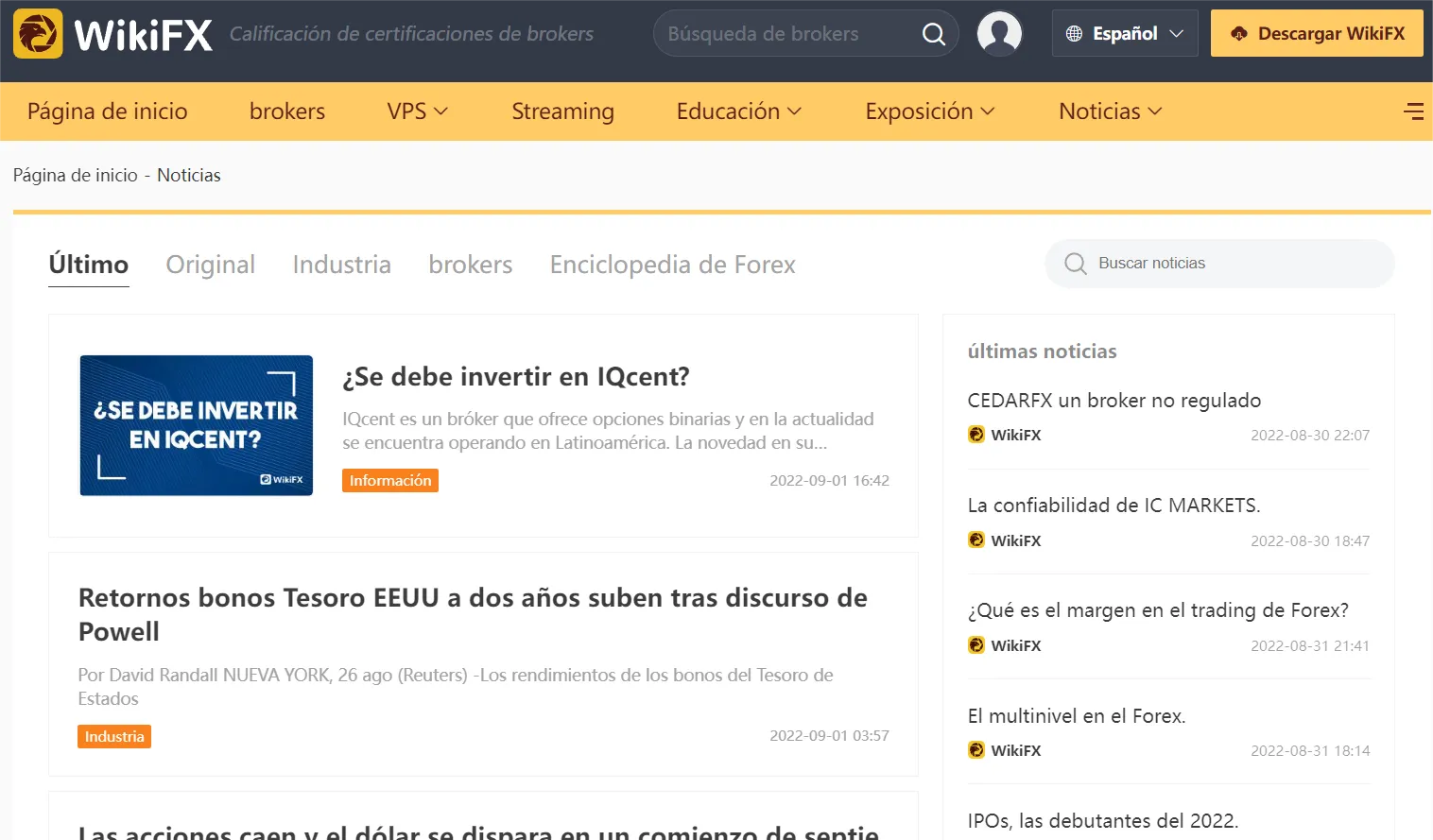This screenshot has width=1433, height=840.
Task: Click date 2022-08-31 21:41
Action: pyautogui.click(x=1310, y=646)
